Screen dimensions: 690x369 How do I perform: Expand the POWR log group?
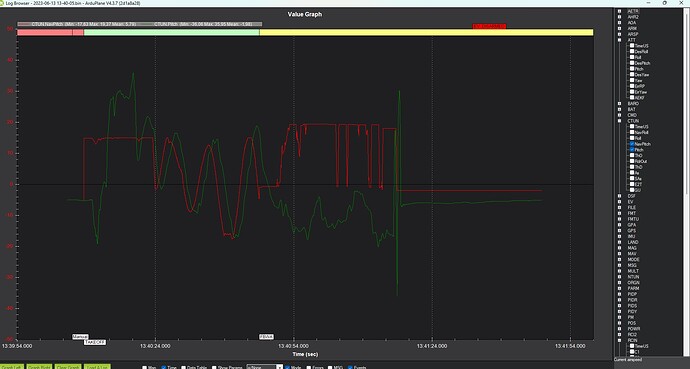point(620,329)
